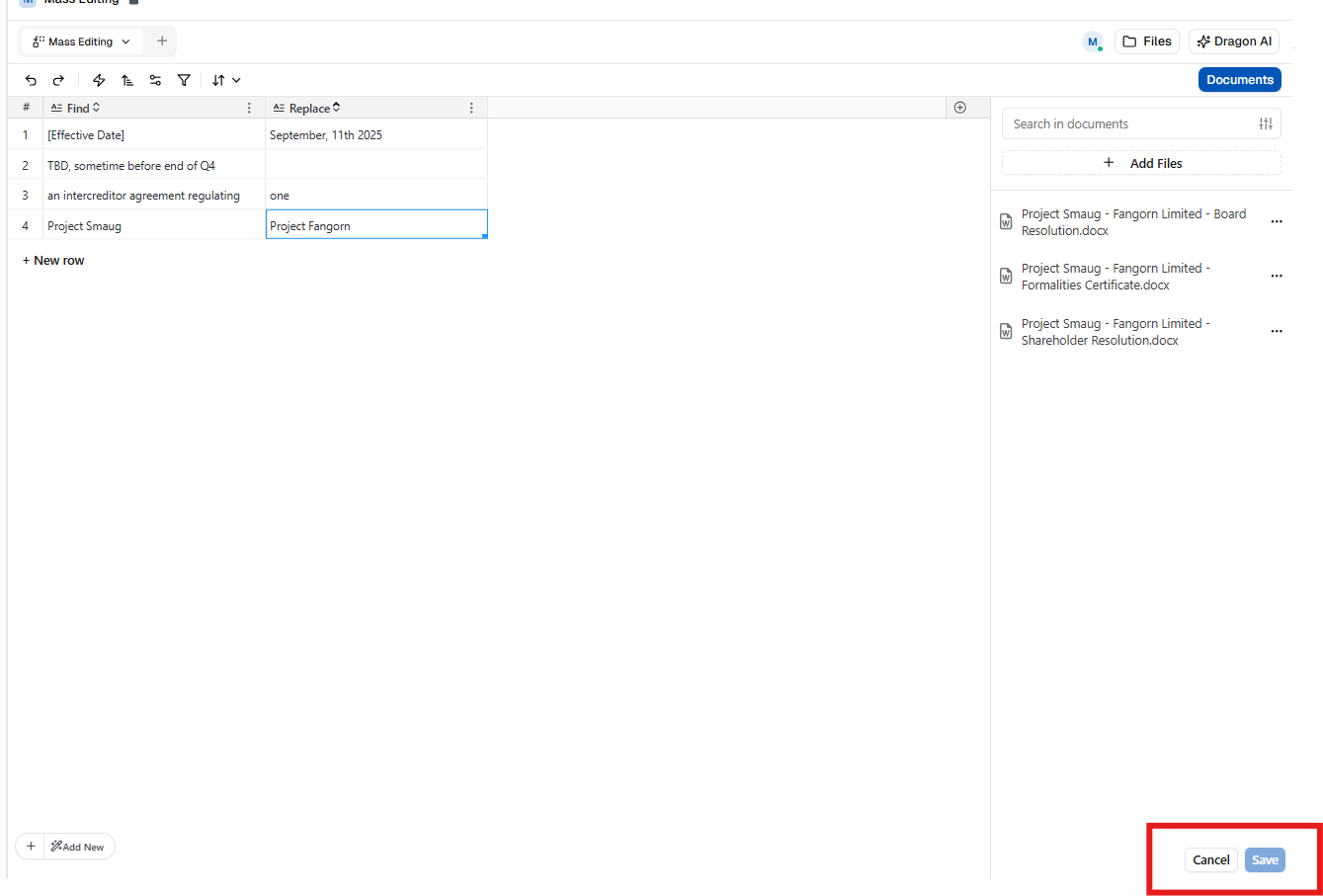Click the Documents button
This screenshot has width=1323, height=896.
(1240, 80)
